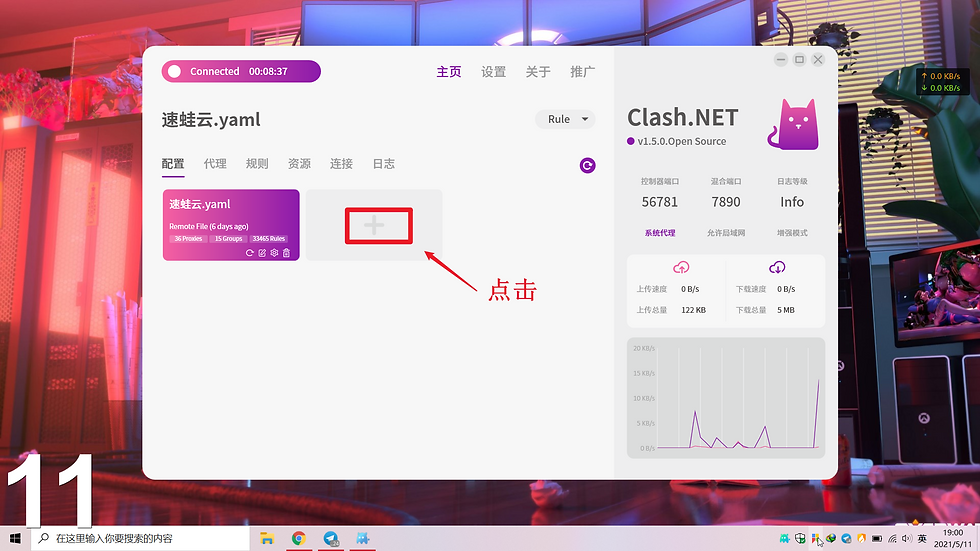Viewport: 980px width, 551px height.
Task: Switch to the 规则 rules tab
Action: coord(257,164)
